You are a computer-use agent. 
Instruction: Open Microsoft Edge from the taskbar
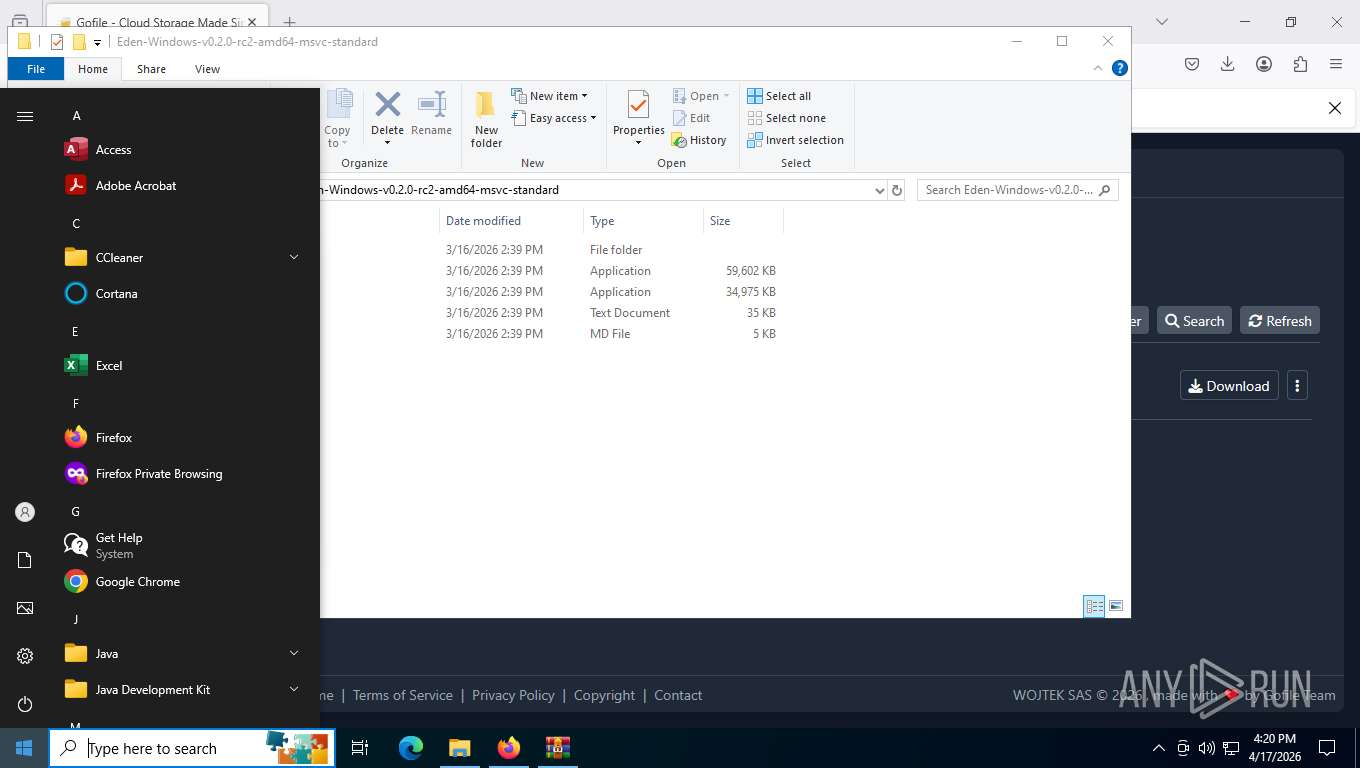tap(411, 748)
